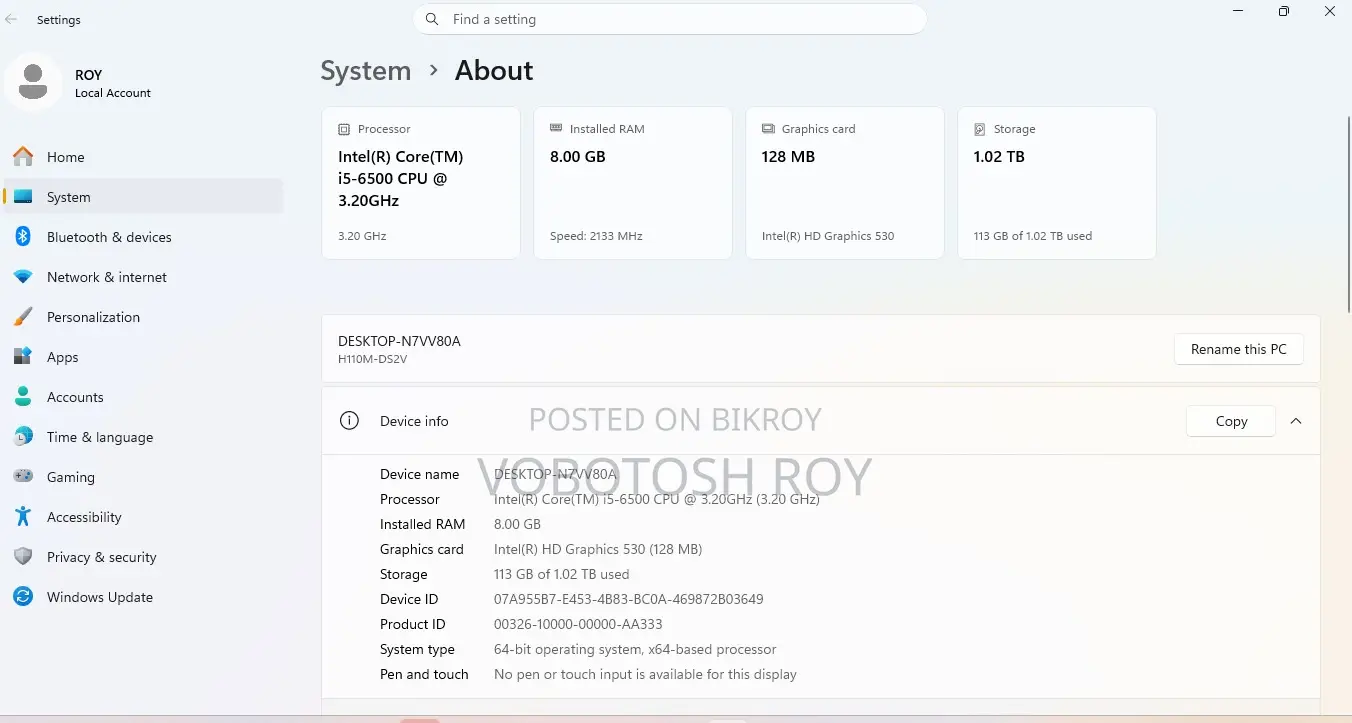The height and width of the screenshot is (723, 1352).
Task: Open Privacy & security settings
Action: pos(143,557)
